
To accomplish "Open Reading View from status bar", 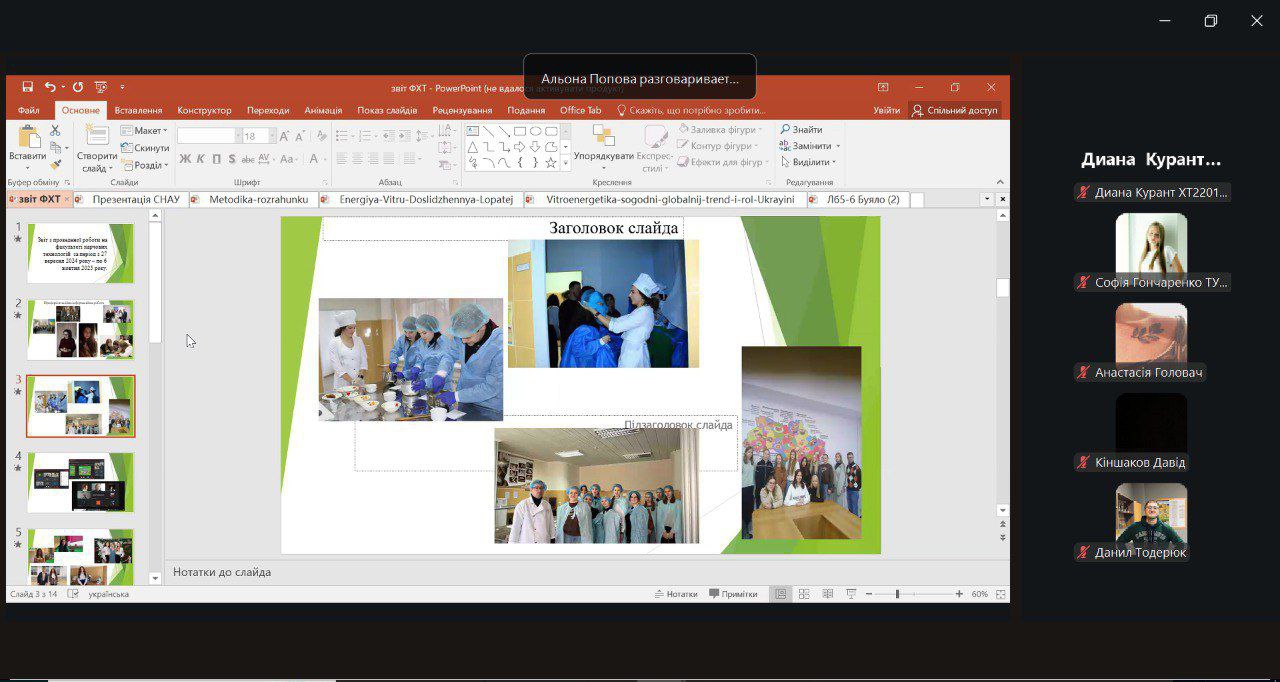I will pos(827,594).
